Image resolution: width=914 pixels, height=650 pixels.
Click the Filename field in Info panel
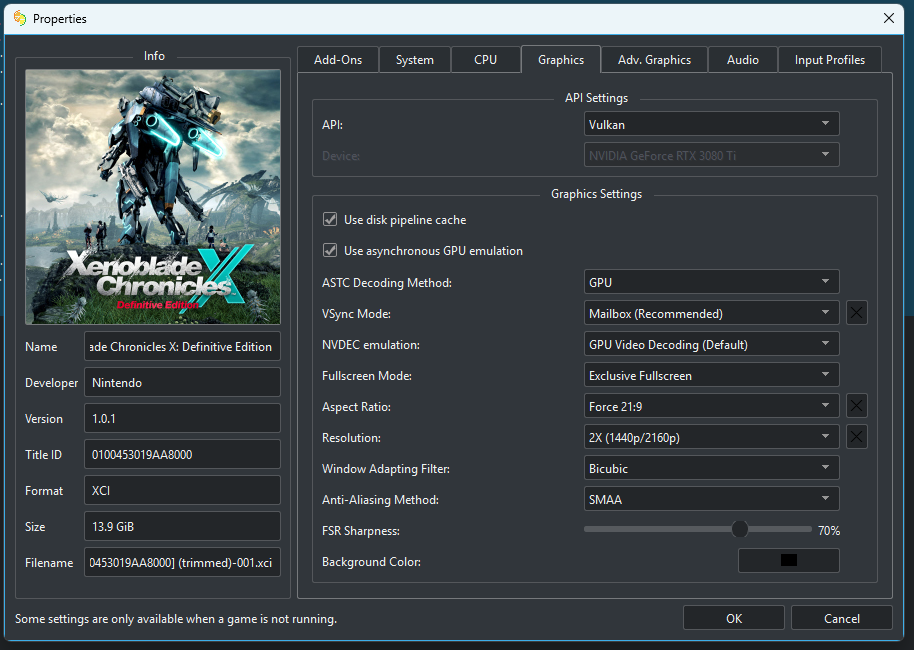pos(182,563)
